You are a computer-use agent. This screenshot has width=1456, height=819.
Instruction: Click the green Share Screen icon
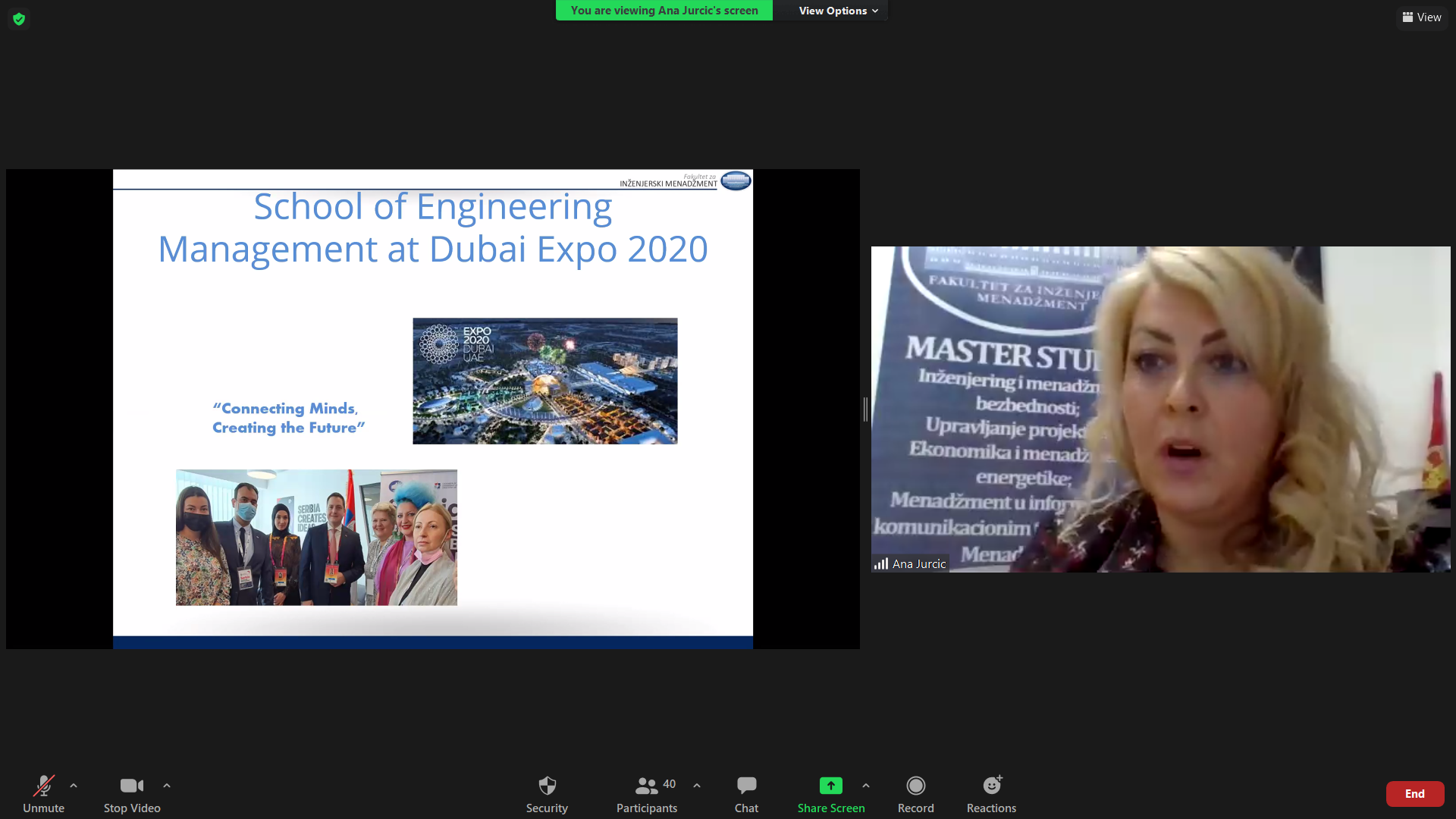pos(830,786)
